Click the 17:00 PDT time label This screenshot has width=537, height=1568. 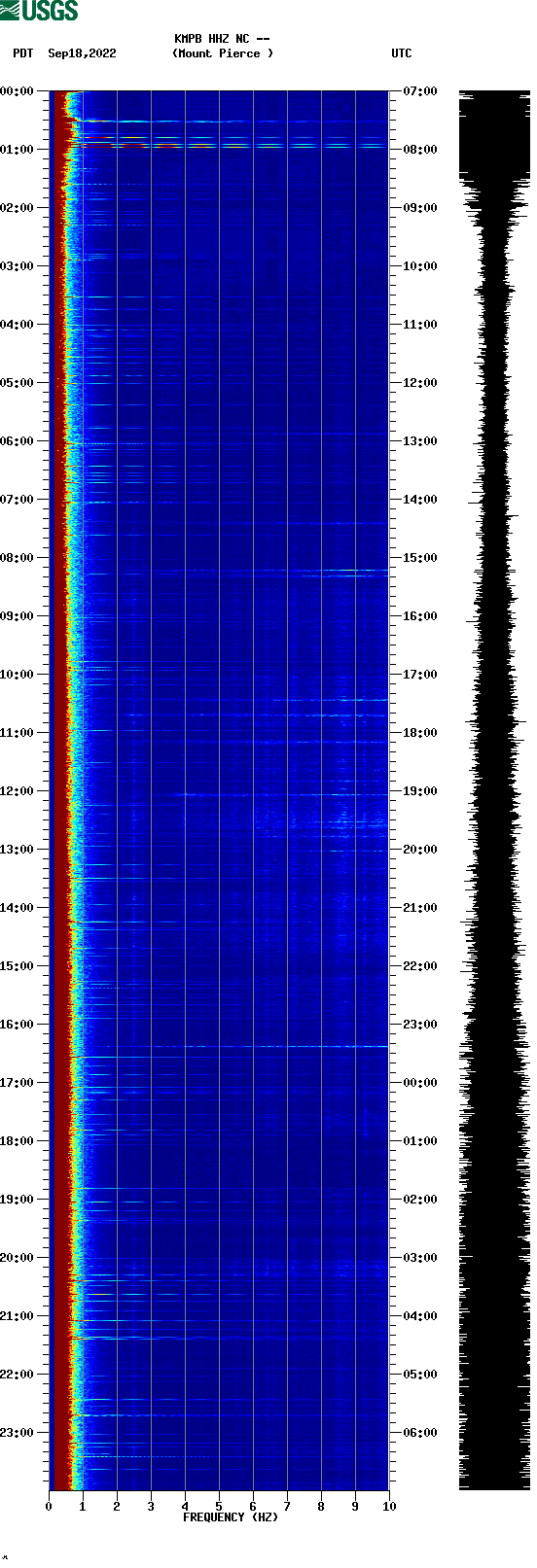18,1083
